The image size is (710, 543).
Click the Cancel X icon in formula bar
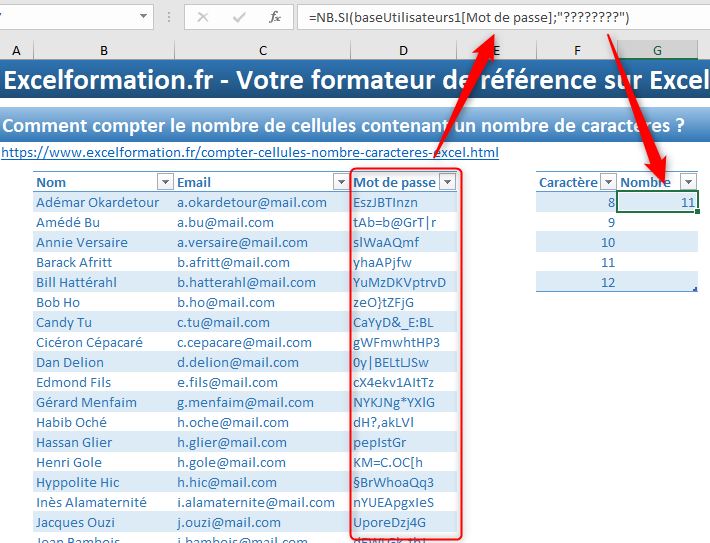tap(204, 18)
